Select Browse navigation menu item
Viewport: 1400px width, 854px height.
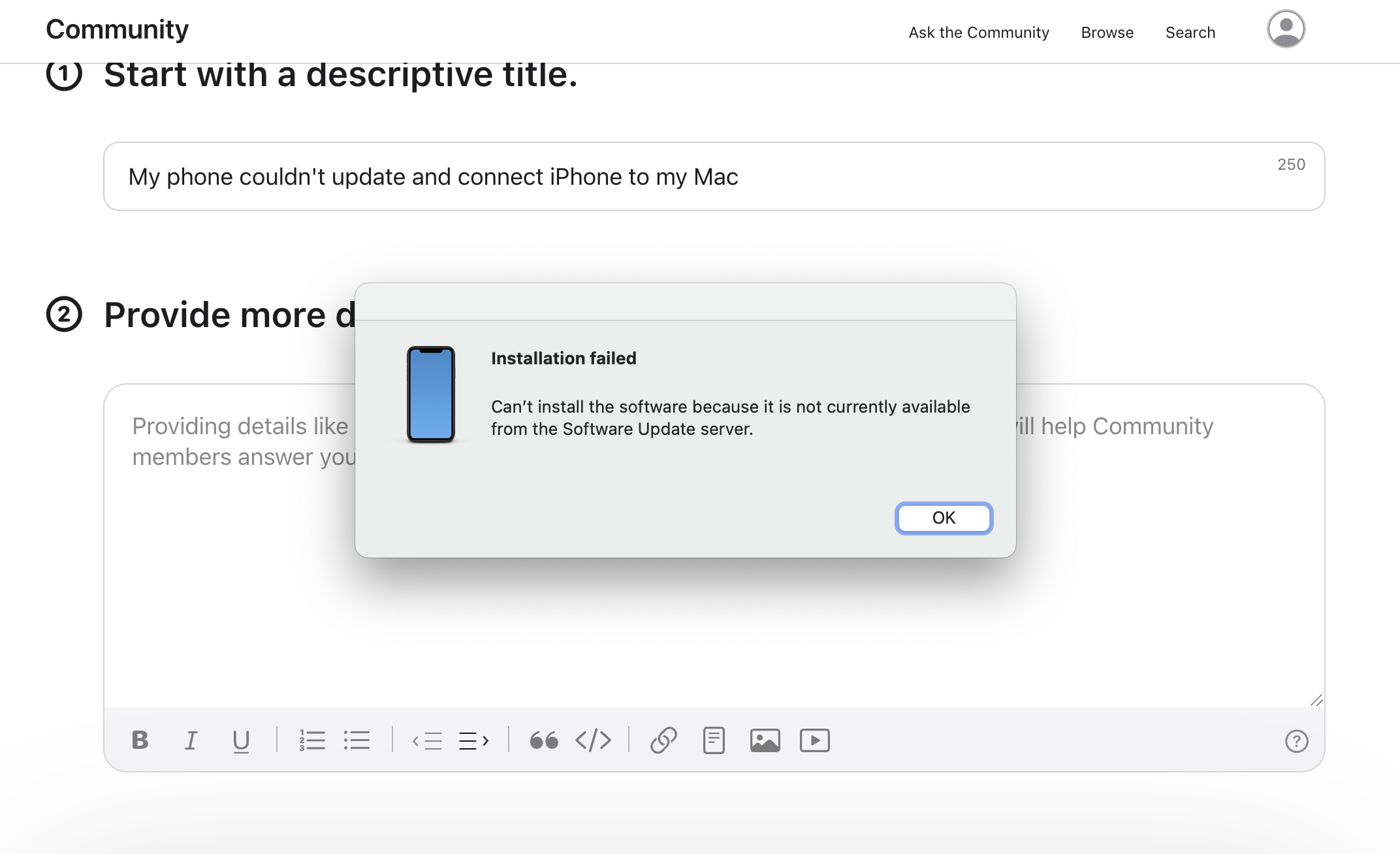[1107, 31]
